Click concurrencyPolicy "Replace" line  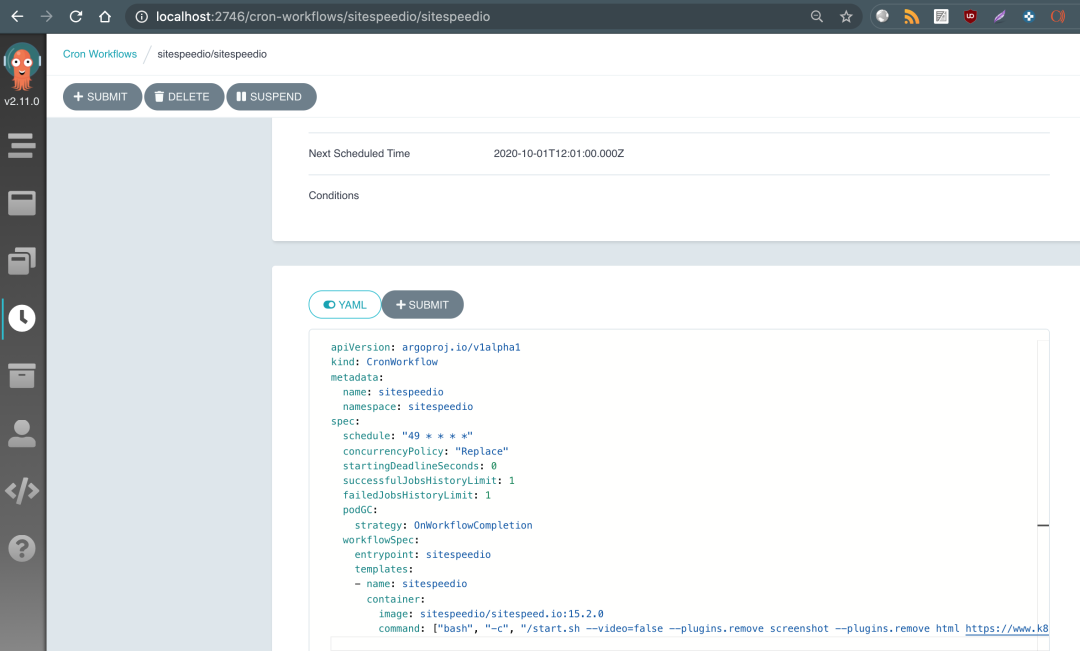(x=426, y=451)
